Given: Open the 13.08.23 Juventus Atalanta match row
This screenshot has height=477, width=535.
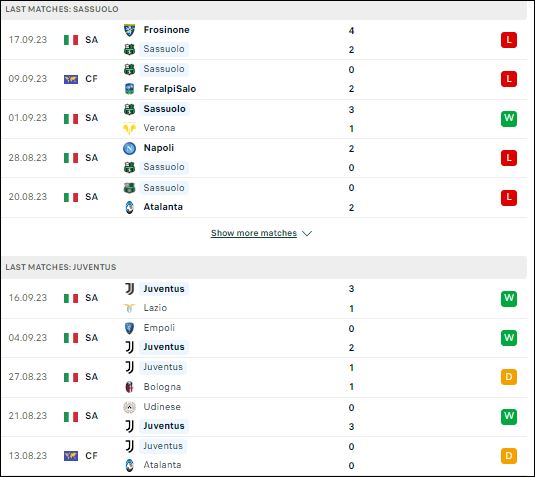Looking at the screenshot, I should click(264, 456).
